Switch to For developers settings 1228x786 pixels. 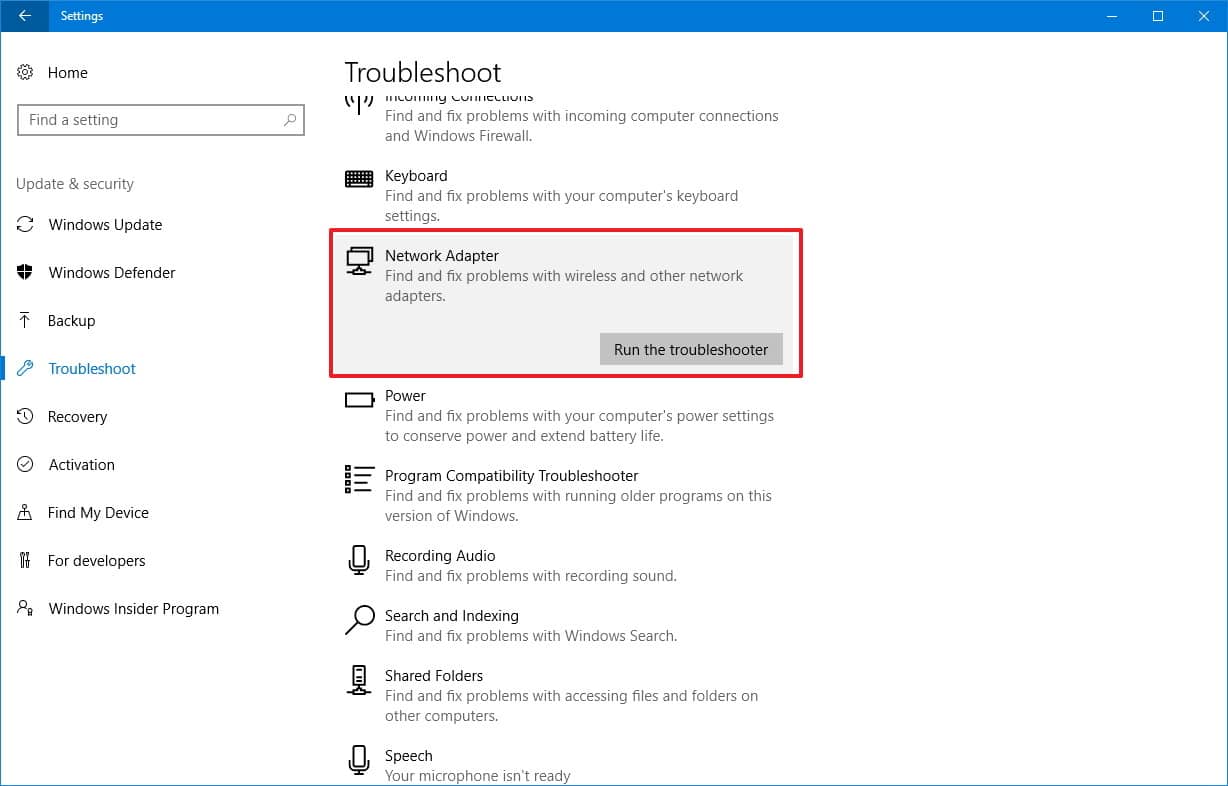tap(96, 561)
